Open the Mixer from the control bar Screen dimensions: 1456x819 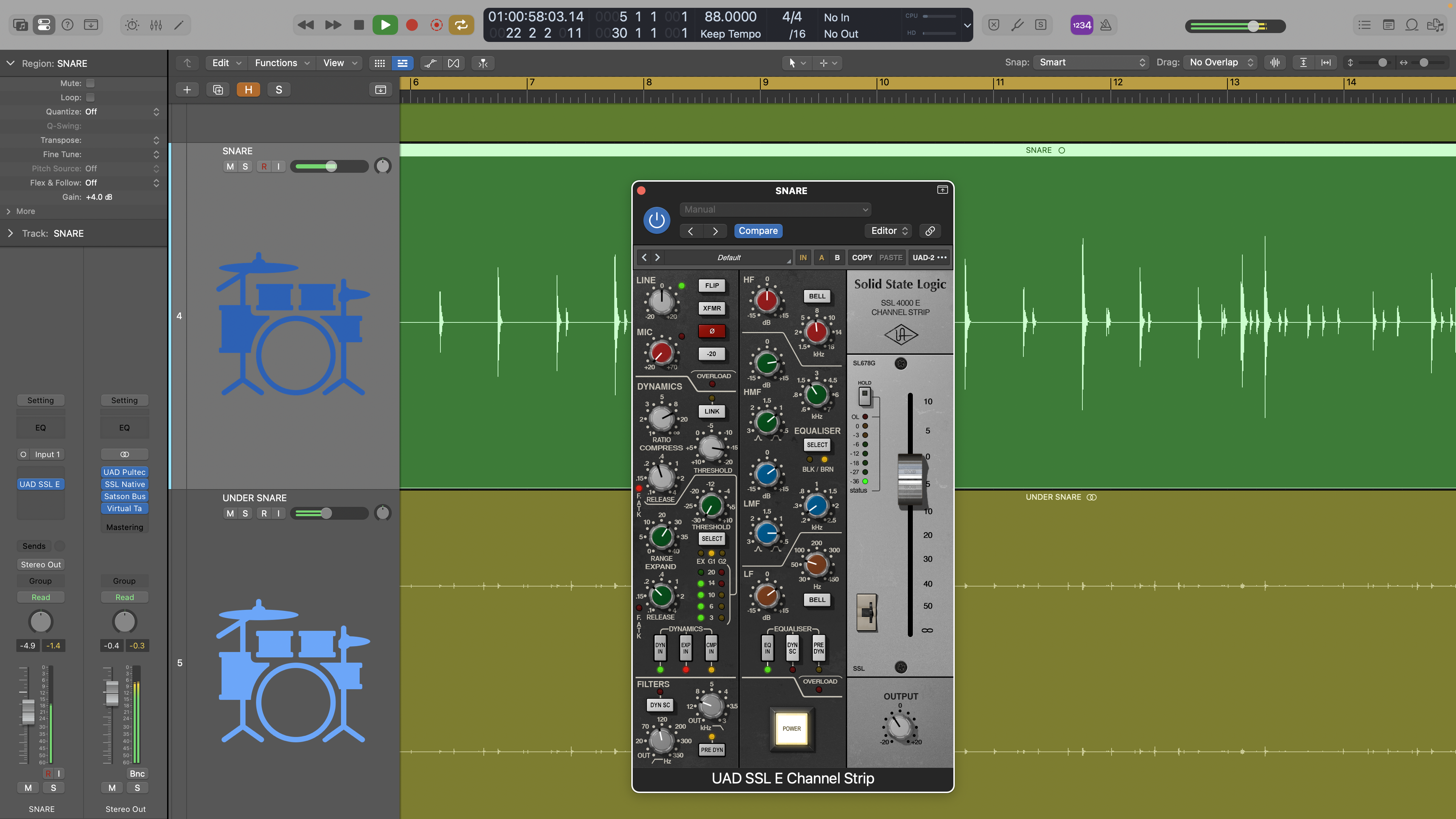[156, 25]
